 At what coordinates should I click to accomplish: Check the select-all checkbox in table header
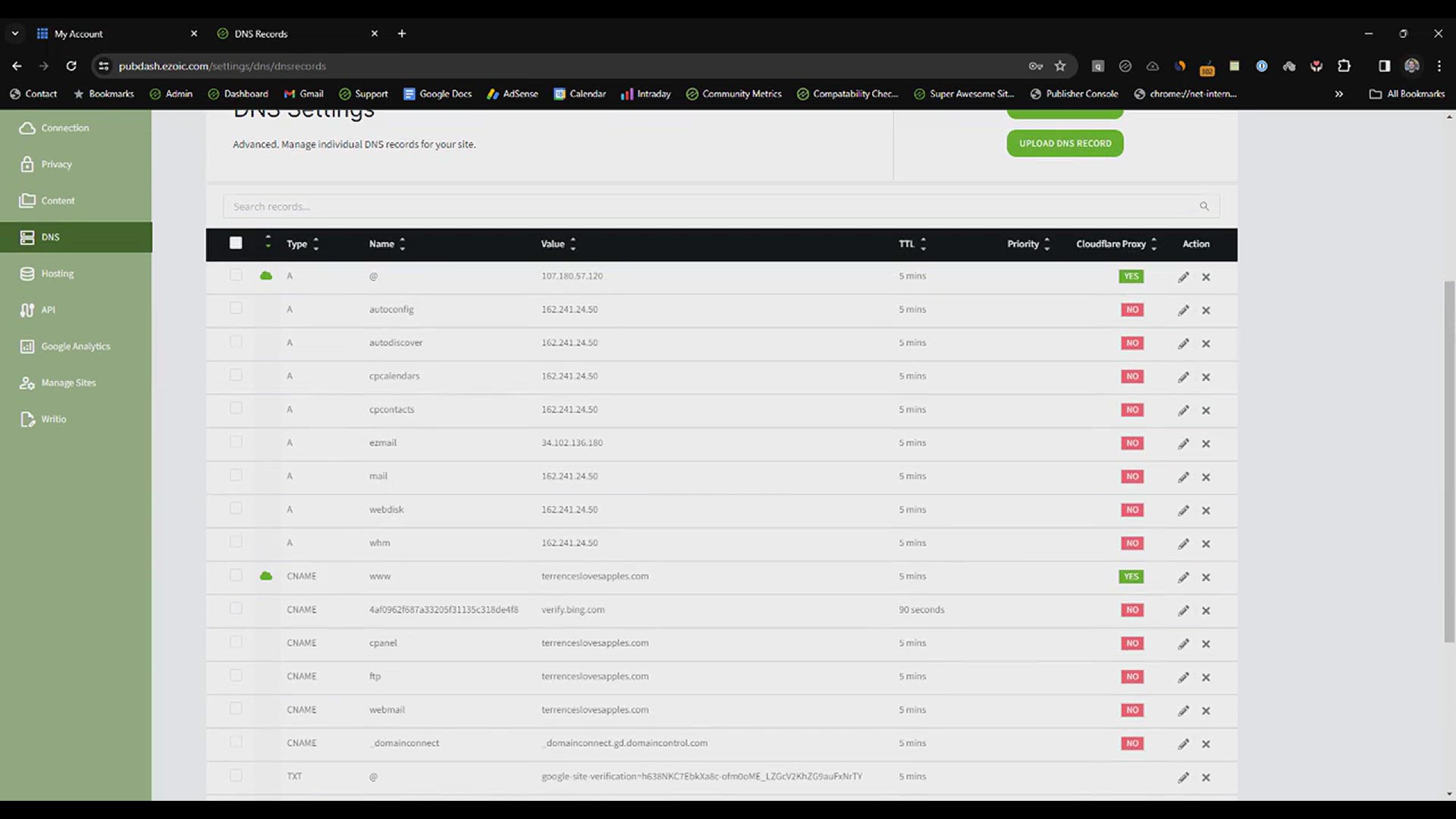click(236, 243)
